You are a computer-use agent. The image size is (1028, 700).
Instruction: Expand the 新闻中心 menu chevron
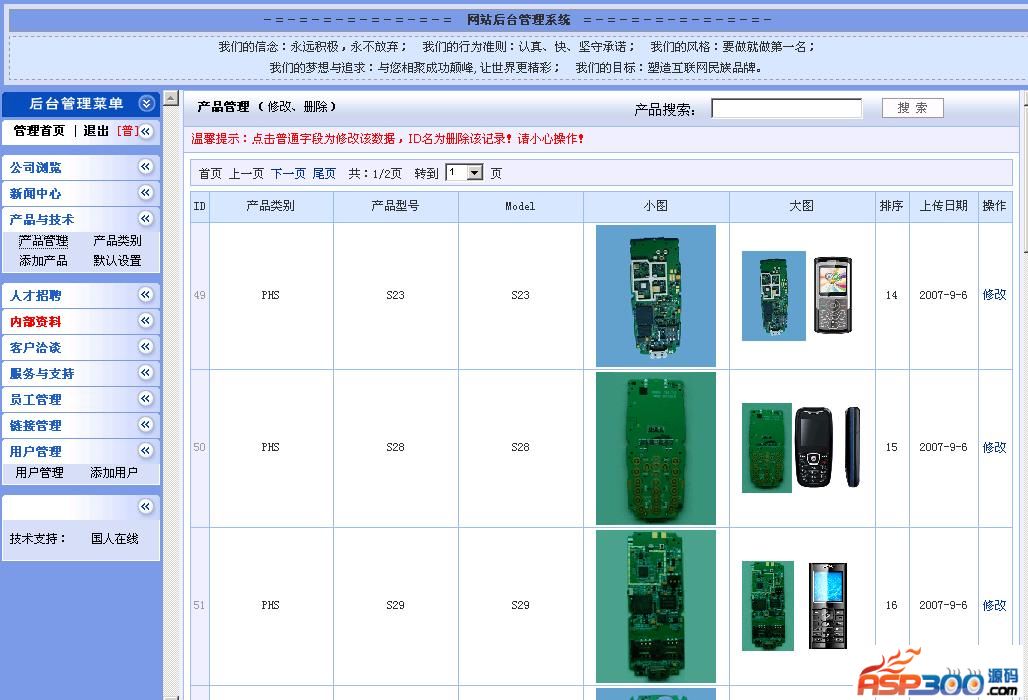(146, 193)
